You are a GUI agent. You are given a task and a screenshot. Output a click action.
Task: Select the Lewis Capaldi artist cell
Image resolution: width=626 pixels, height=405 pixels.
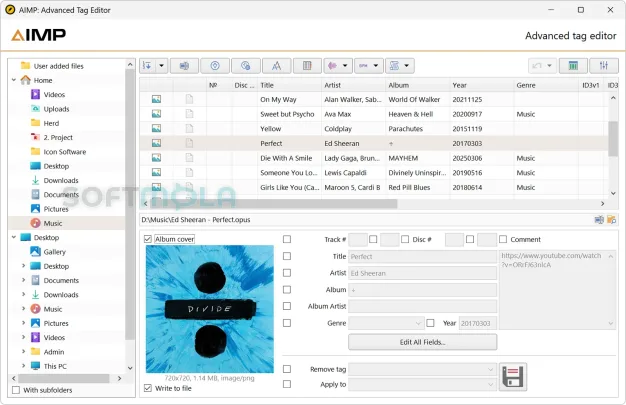pos(354,173)
